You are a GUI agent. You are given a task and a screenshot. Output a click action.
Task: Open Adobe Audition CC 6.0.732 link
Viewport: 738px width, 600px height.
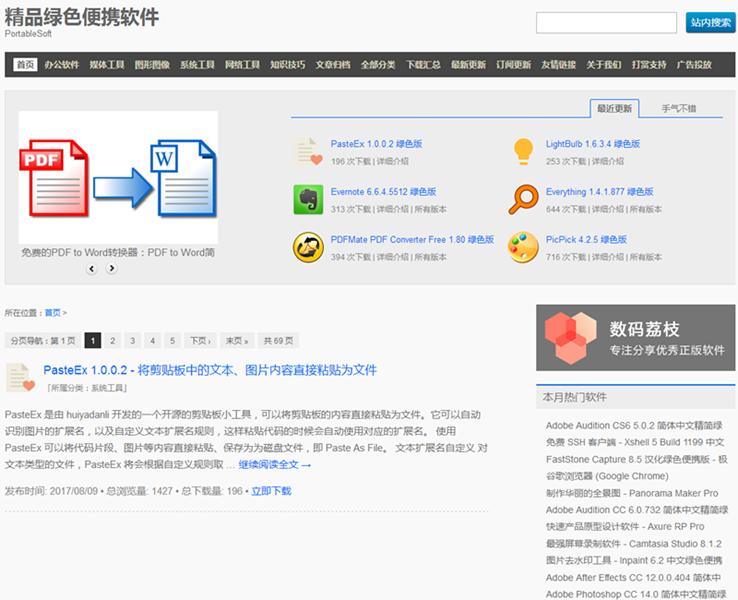point(637,510)
